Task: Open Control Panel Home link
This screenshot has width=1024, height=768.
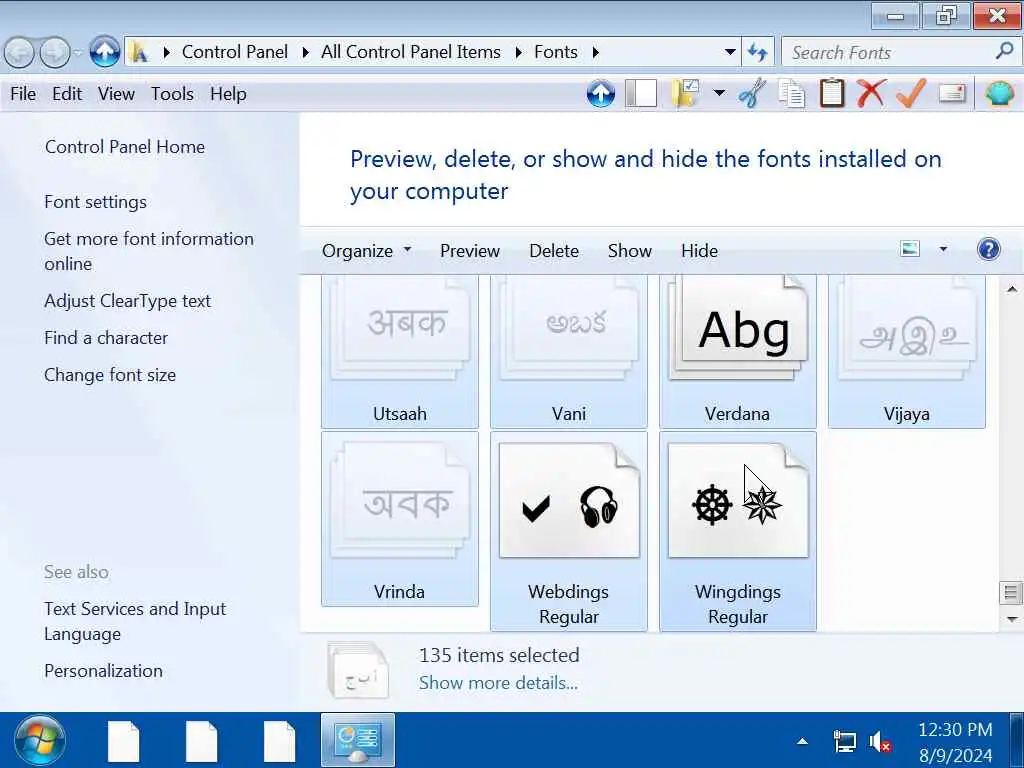Action: (125, 147)
